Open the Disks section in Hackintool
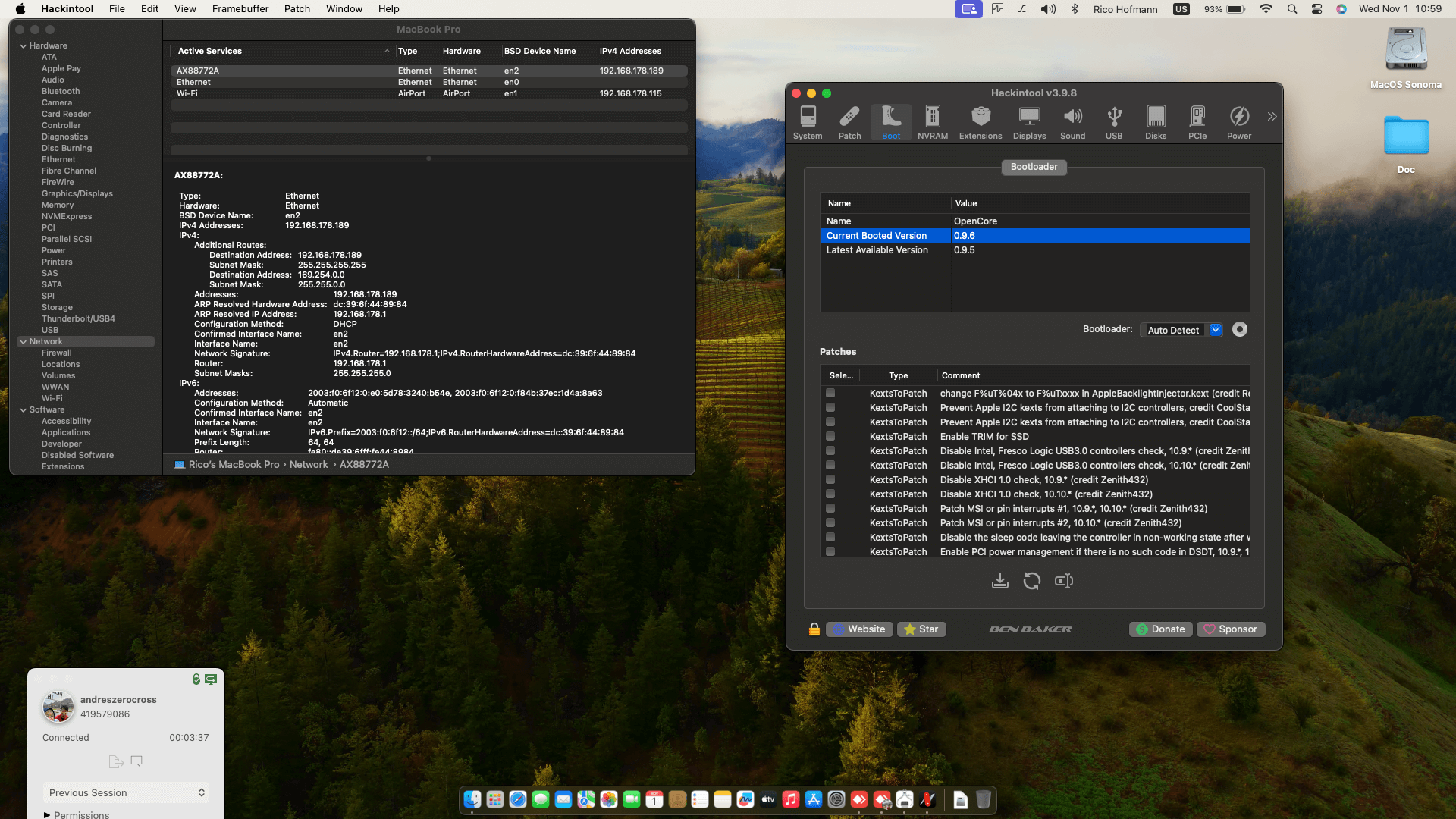This screenshot has width=1456, height=819. (1156, 122)
